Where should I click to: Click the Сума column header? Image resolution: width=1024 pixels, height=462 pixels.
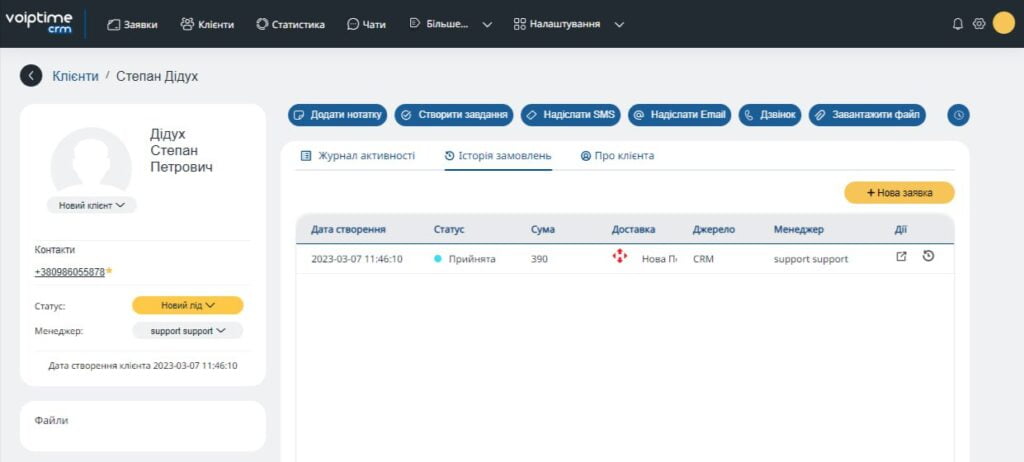pos(543,229)
